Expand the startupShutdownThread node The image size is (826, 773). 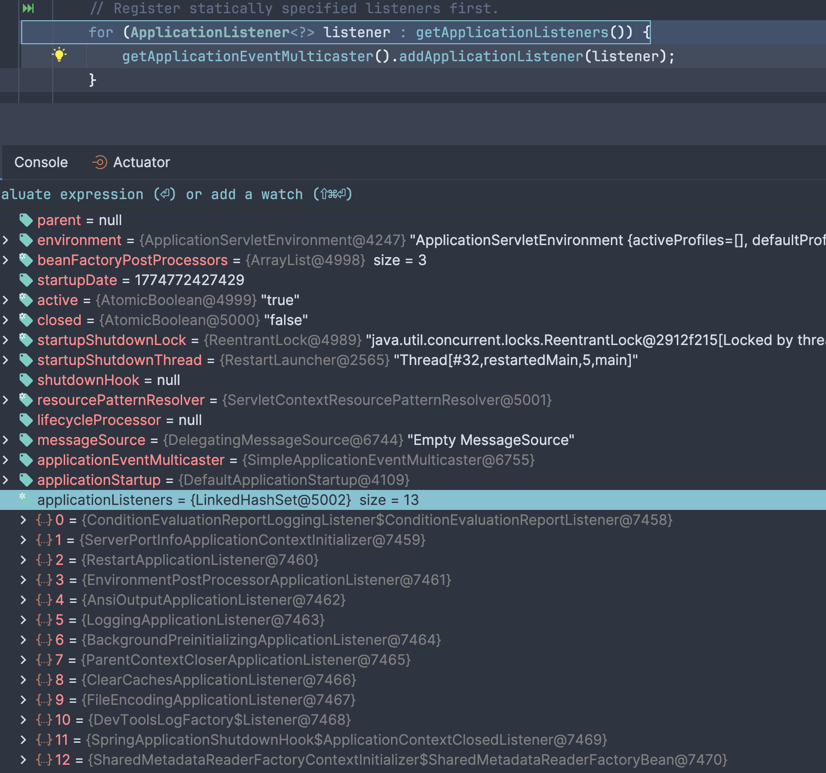8,360
